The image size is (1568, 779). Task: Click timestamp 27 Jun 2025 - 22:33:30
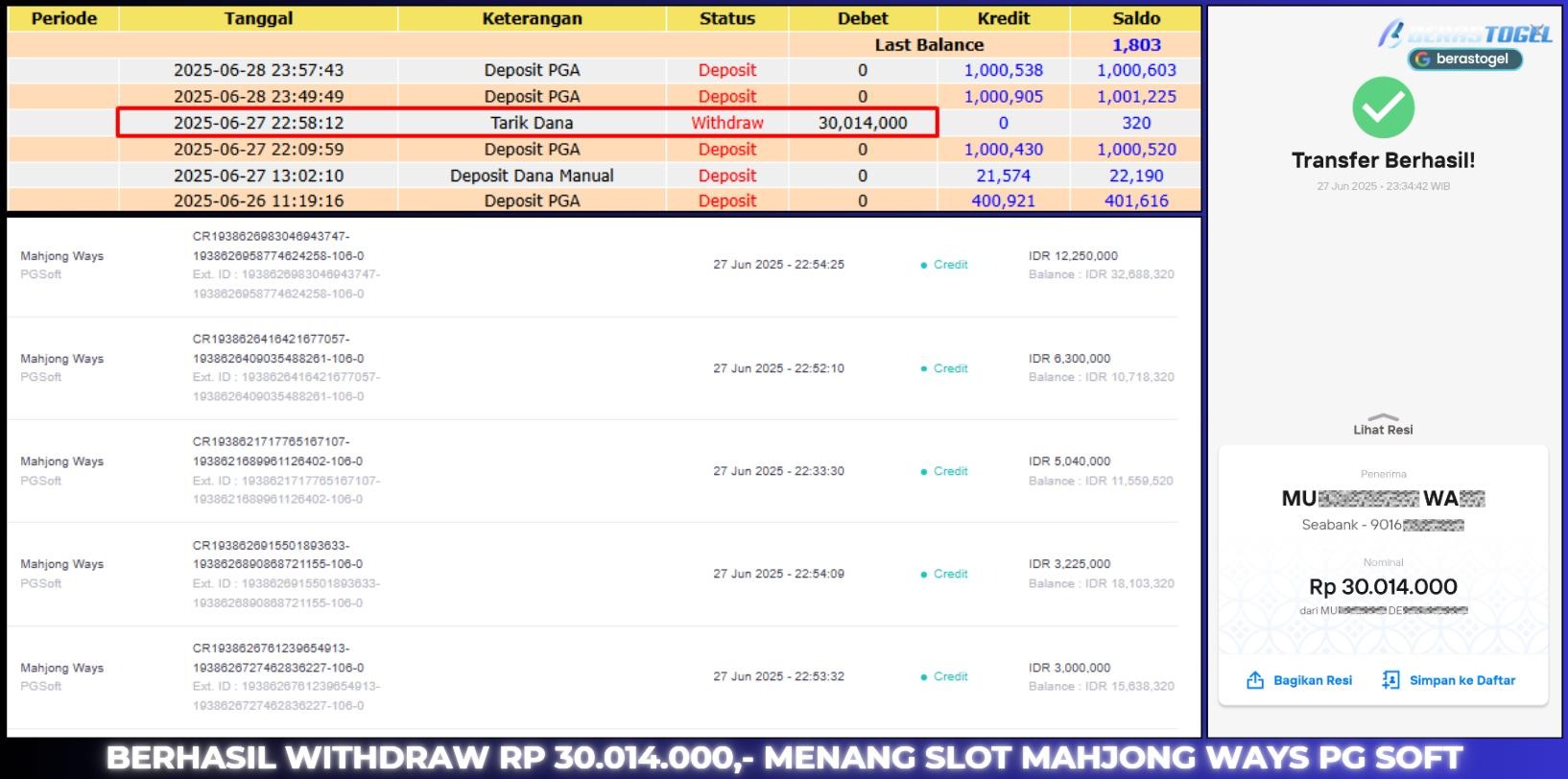coord(778,471)
